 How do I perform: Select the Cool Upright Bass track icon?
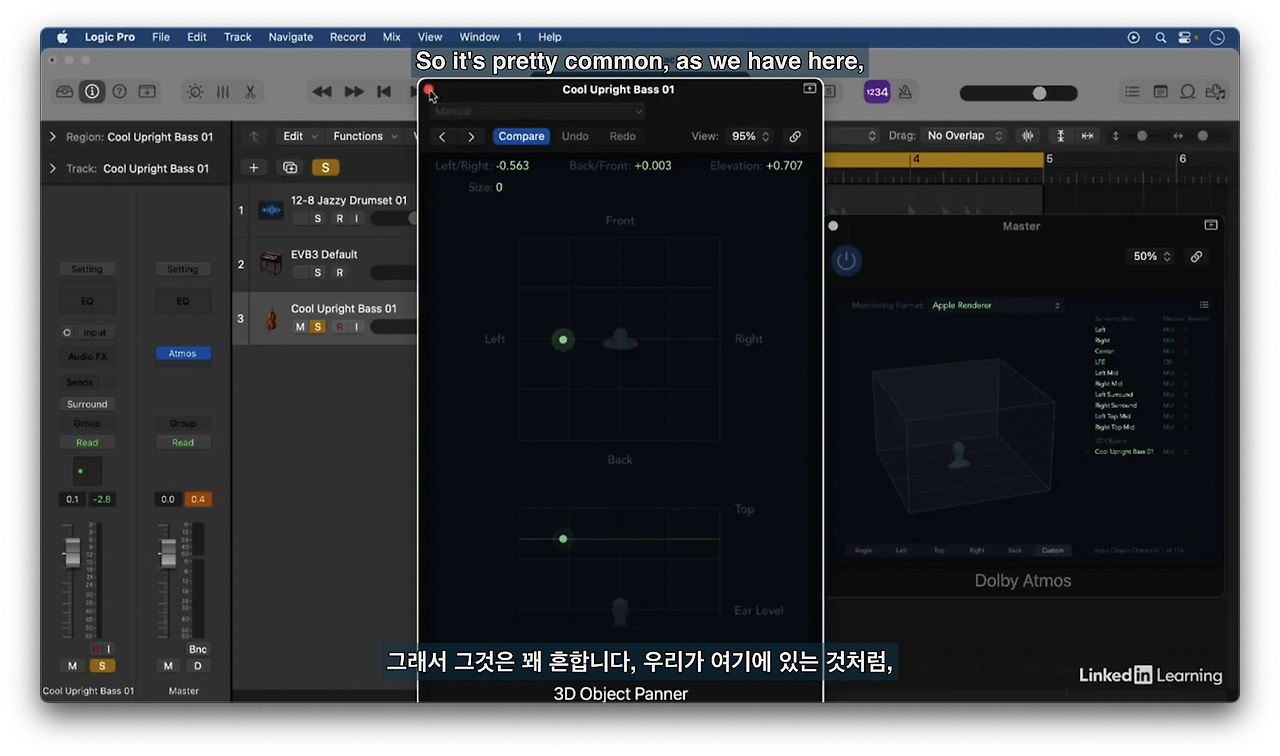point(271,318)
